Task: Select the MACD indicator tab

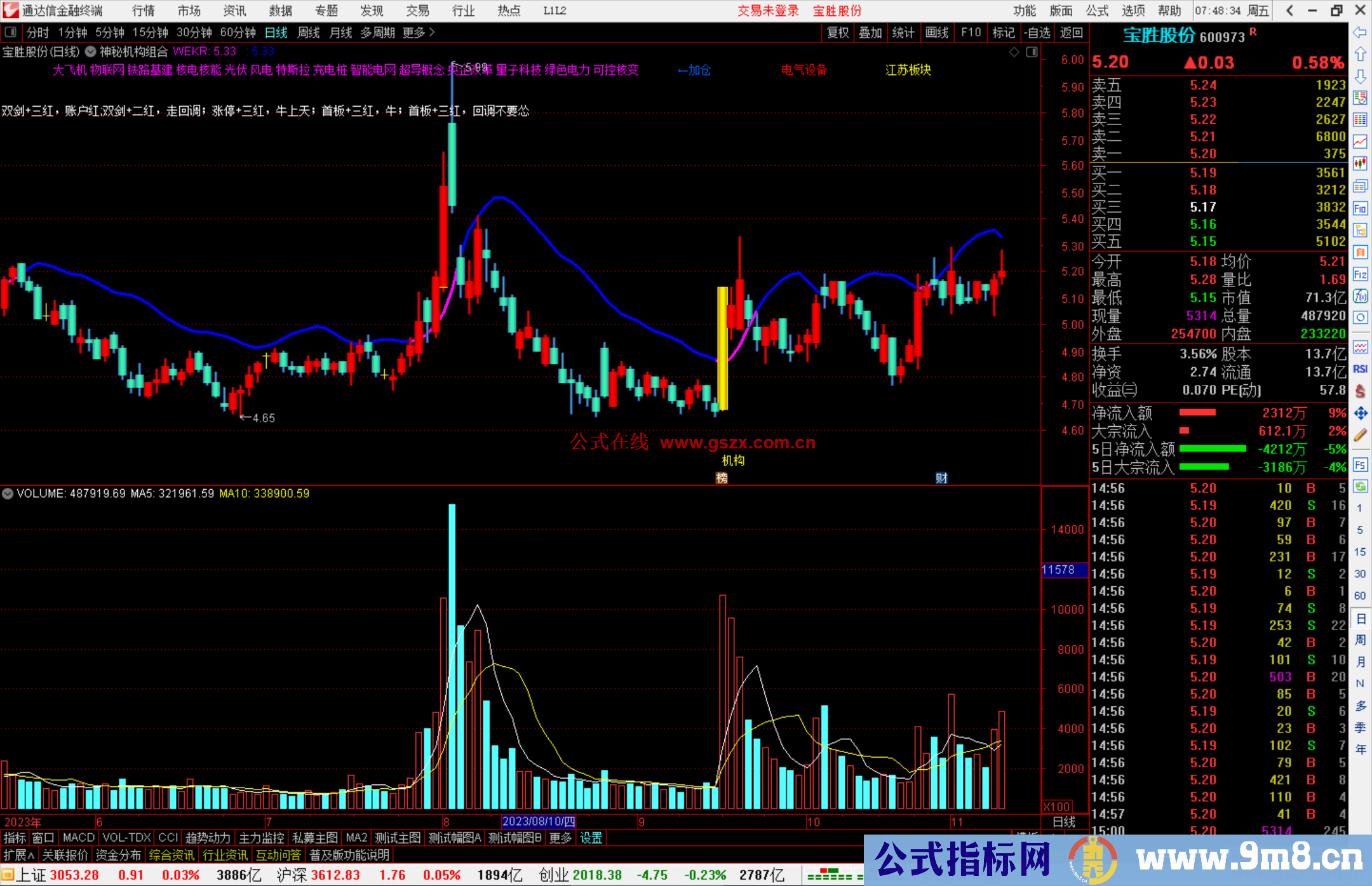Action: tap(79, 838)
